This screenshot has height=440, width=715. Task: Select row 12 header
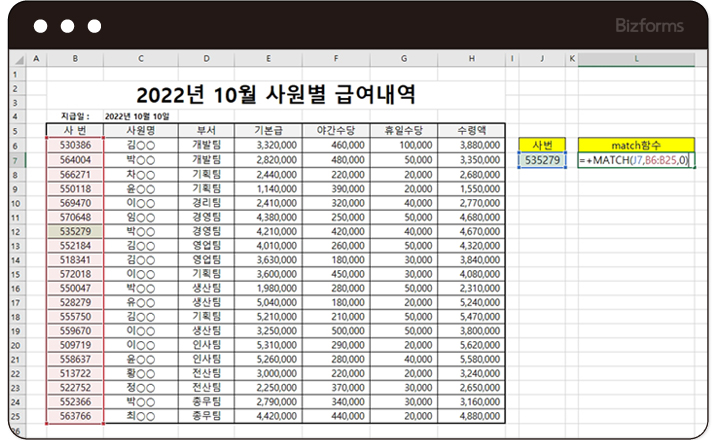[16, 232]
